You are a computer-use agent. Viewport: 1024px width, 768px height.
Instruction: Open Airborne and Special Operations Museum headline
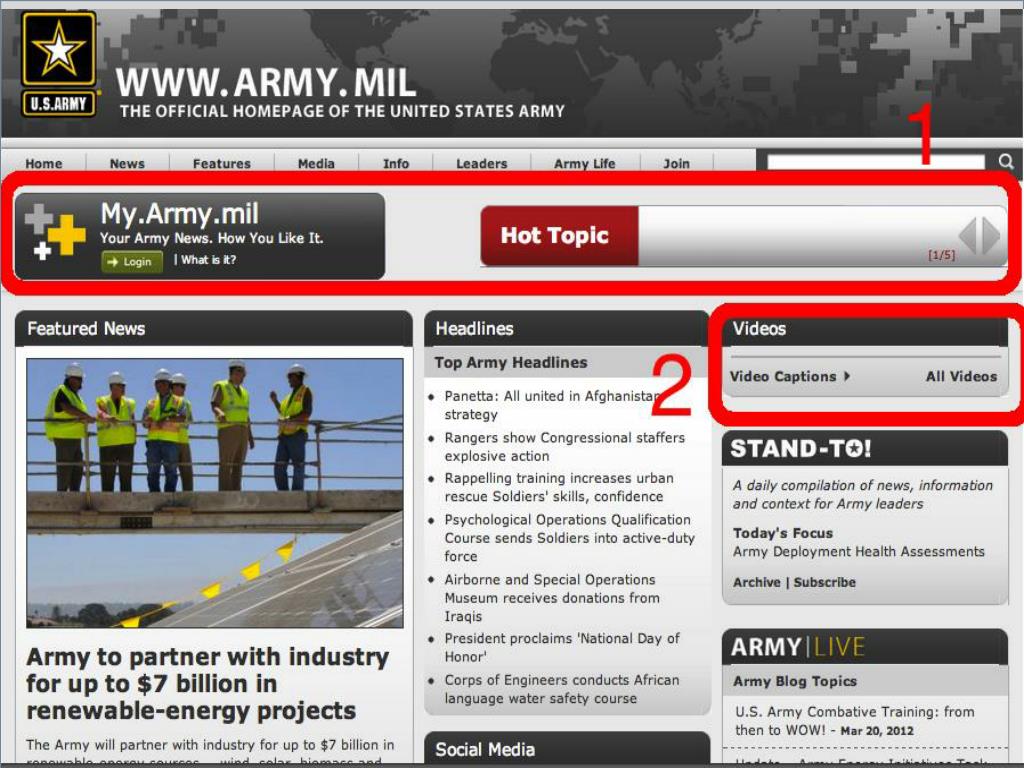pyautogui.click(x=552, y=598)
